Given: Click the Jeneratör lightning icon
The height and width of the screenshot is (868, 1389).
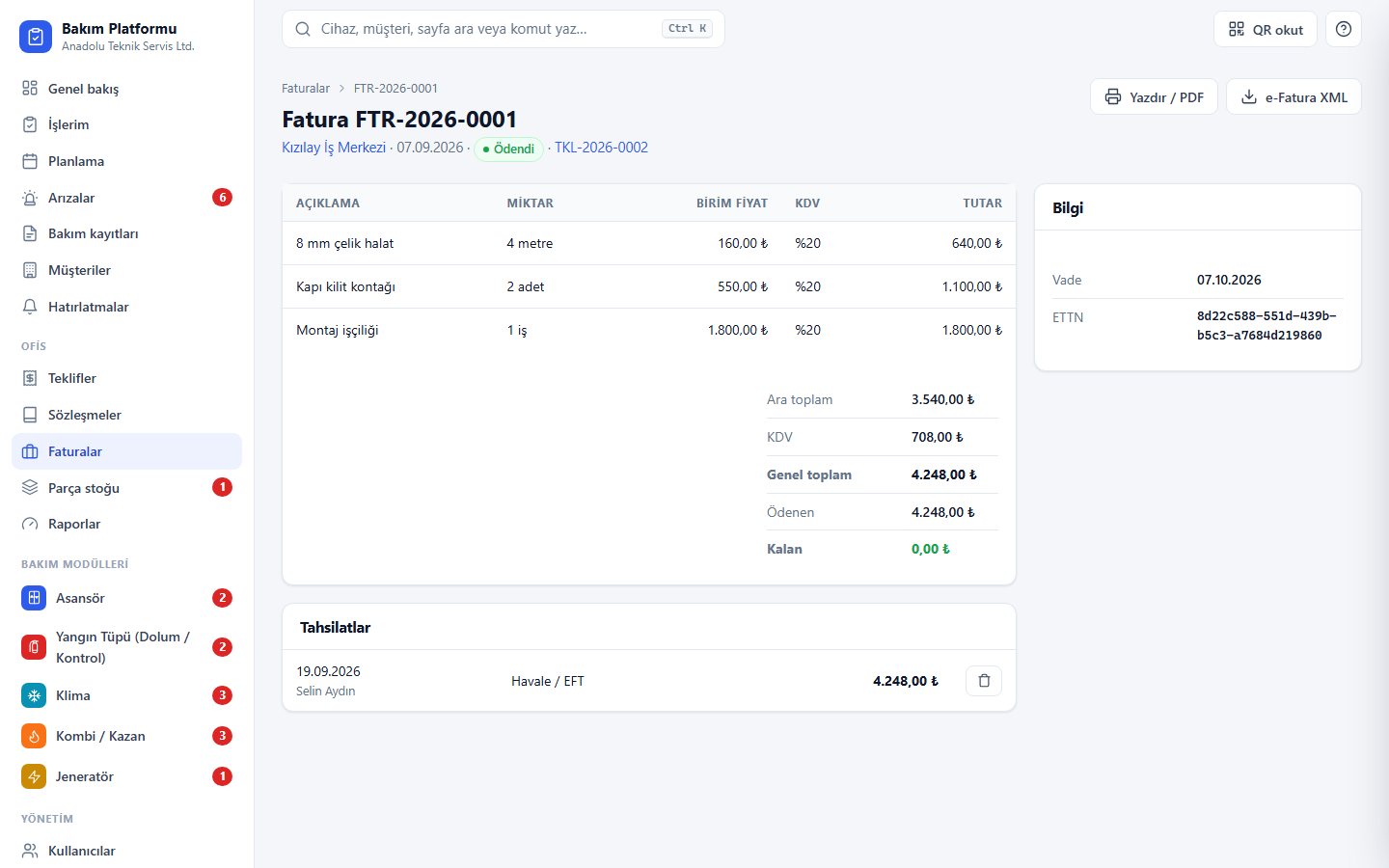Looking at the screenshot, I should (34, 776).
